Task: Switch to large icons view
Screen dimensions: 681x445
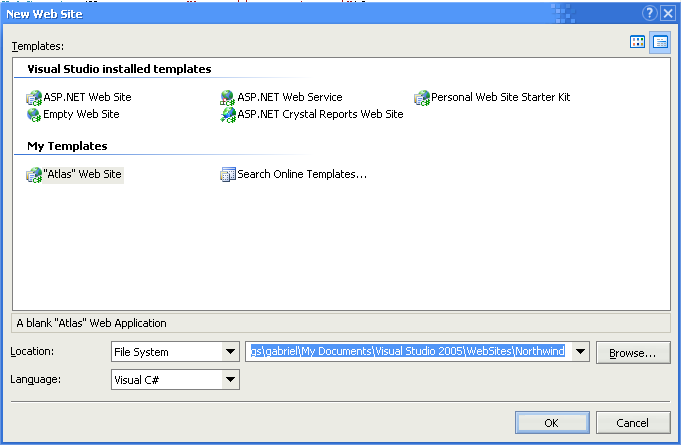Action: click(x=637, y=42)
